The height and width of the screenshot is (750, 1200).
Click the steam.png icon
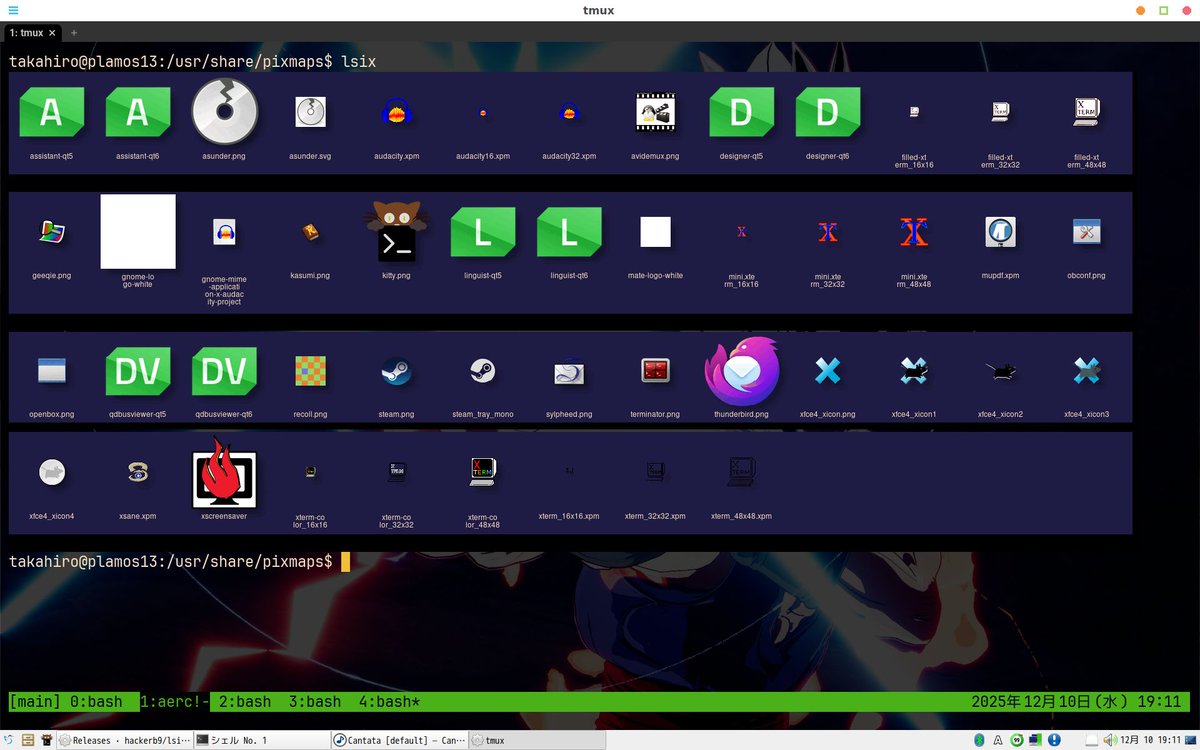(x=396, y=371)
